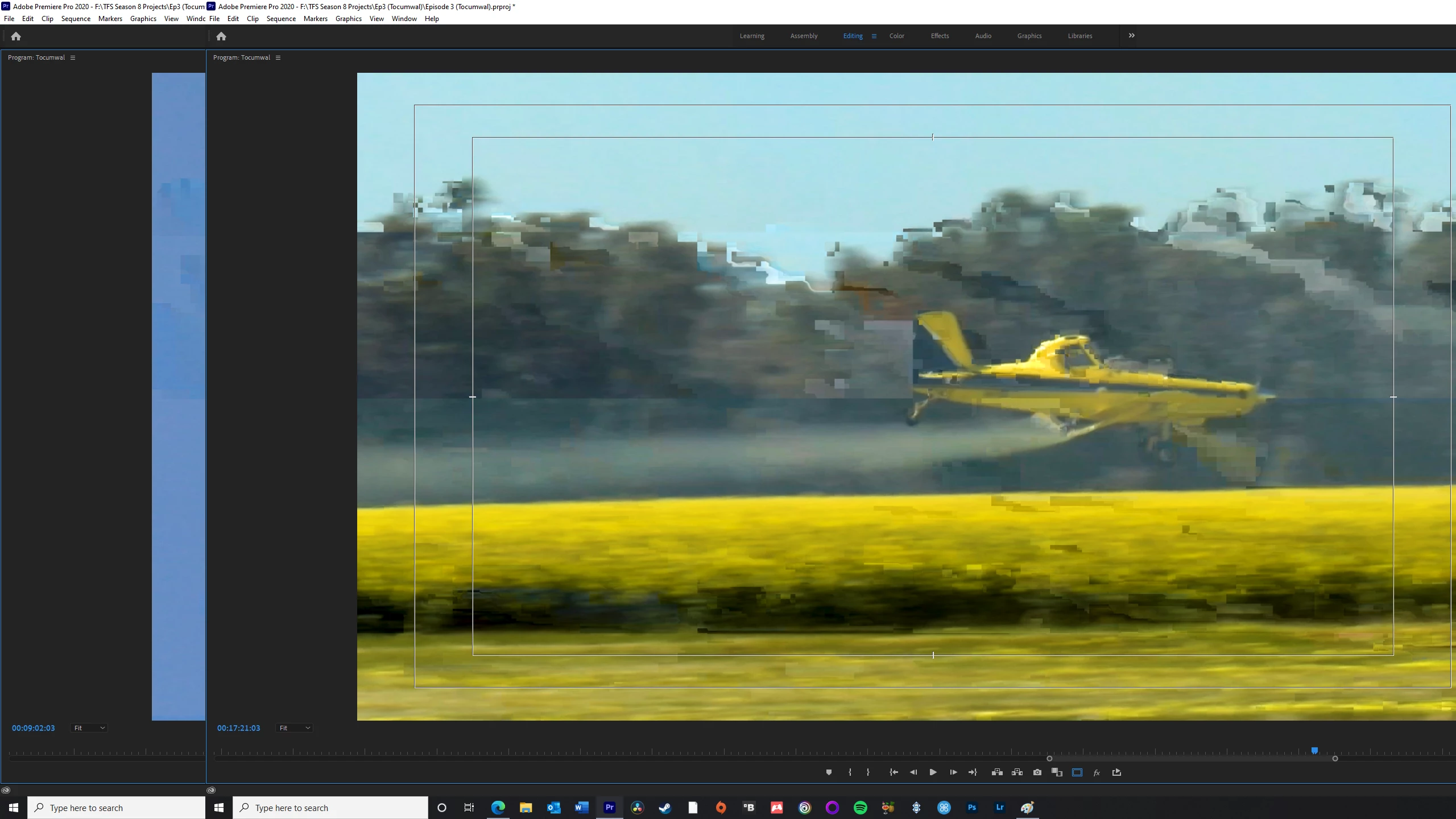Toggle the Comparison View button

[x=1057, y=772]
